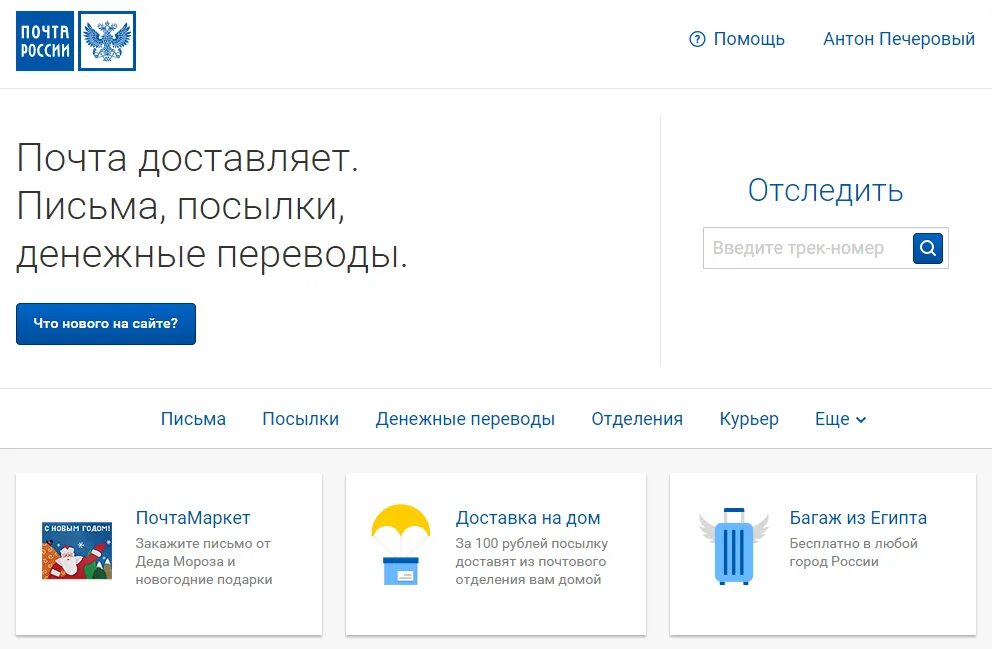992x649 pixels.
Task: Switch to the Посылки tab
Action: pos(301,419)
